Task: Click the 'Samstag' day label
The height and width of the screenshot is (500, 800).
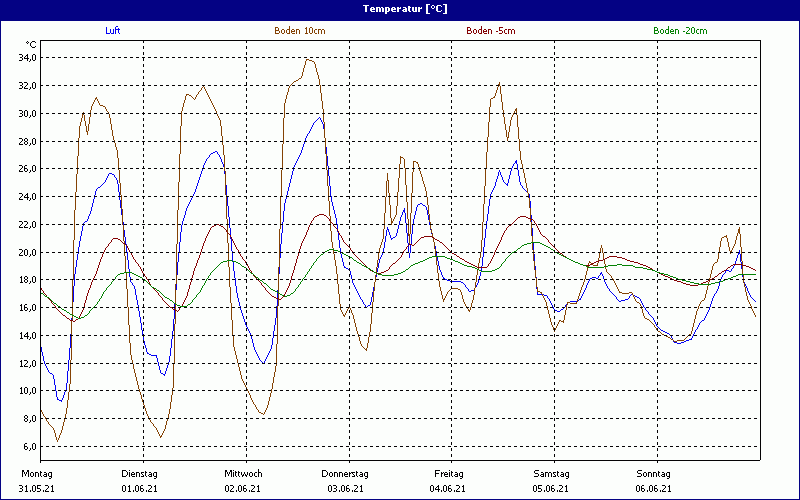Action: [x=552, y=474]
